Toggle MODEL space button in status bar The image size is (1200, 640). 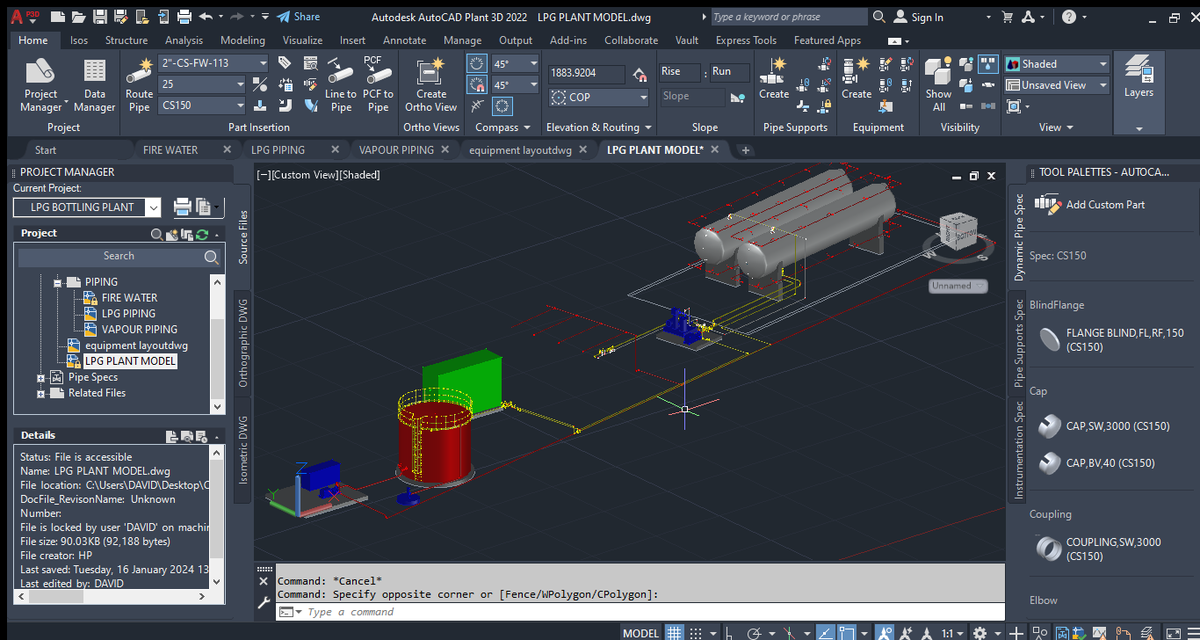pos(641,633)
